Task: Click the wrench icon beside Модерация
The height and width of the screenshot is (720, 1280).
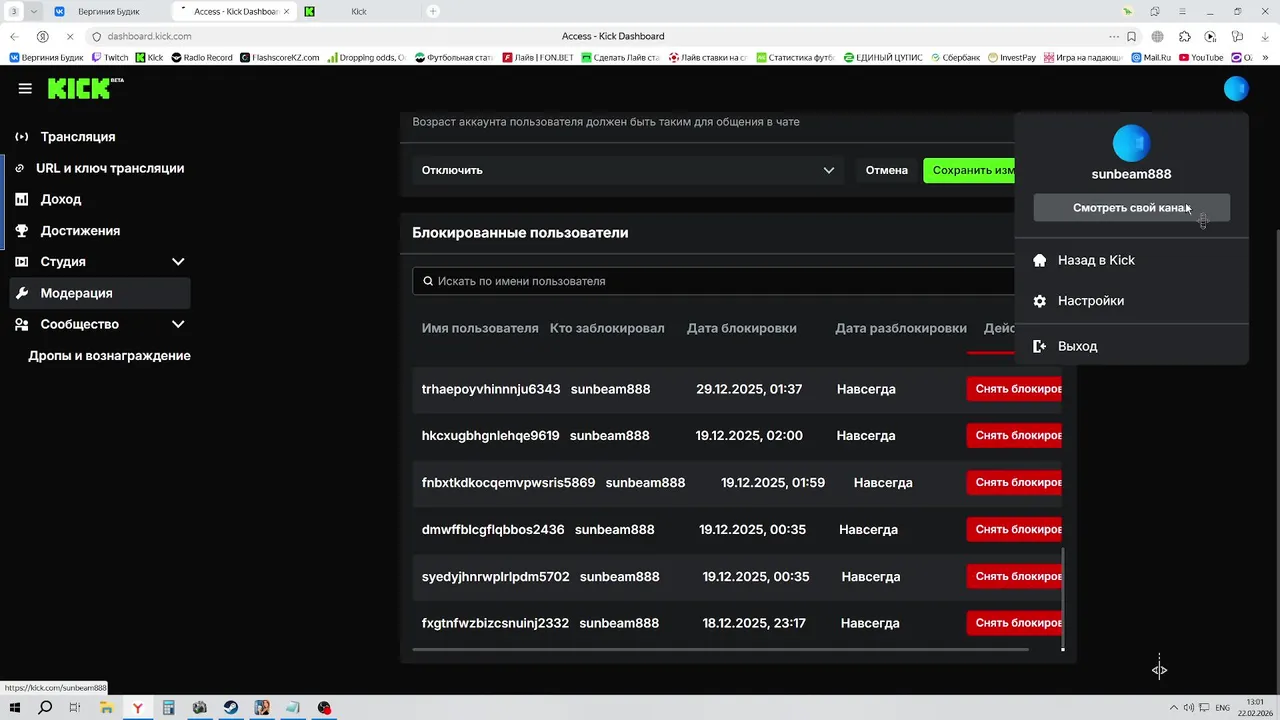Action: coord(22,293)
